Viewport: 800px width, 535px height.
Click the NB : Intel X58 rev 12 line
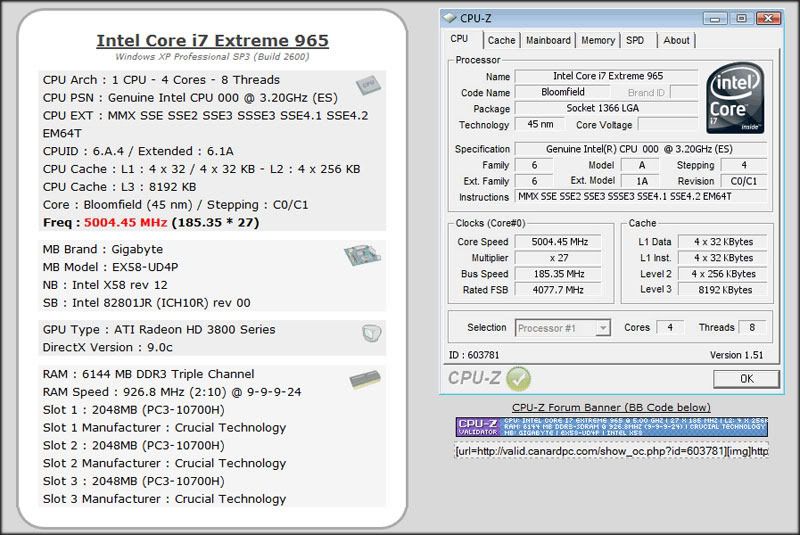(x=105, y=285)
